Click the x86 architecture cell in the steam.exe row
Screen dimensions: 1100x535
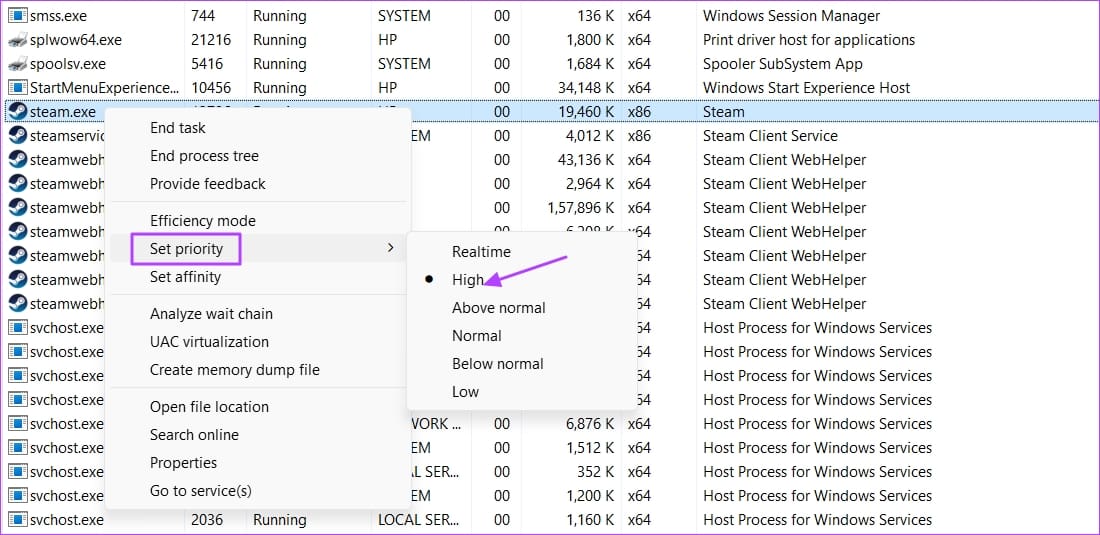(639, 111)
